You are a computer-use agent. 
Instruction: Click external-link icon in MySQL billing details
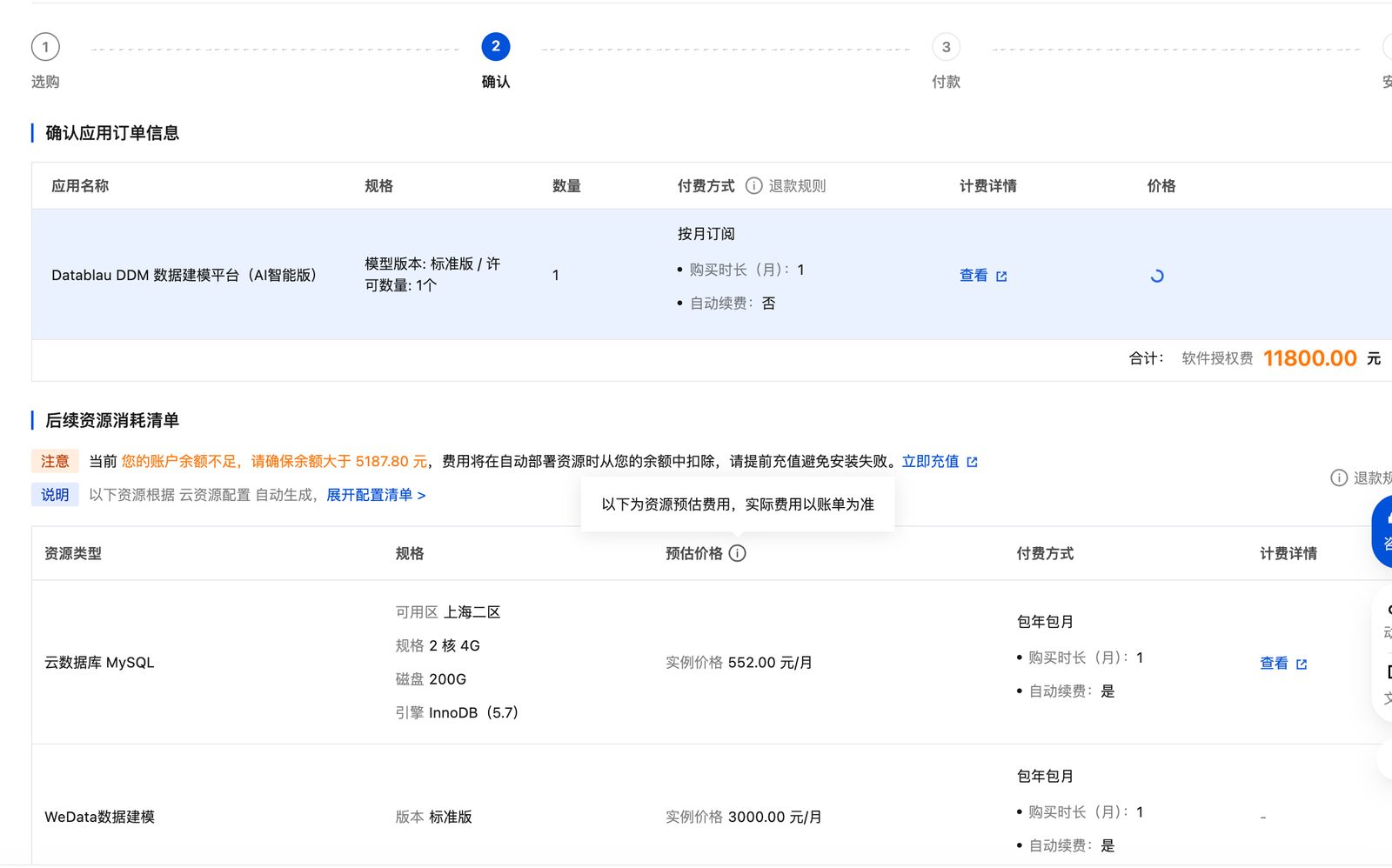pos(1302,664)
